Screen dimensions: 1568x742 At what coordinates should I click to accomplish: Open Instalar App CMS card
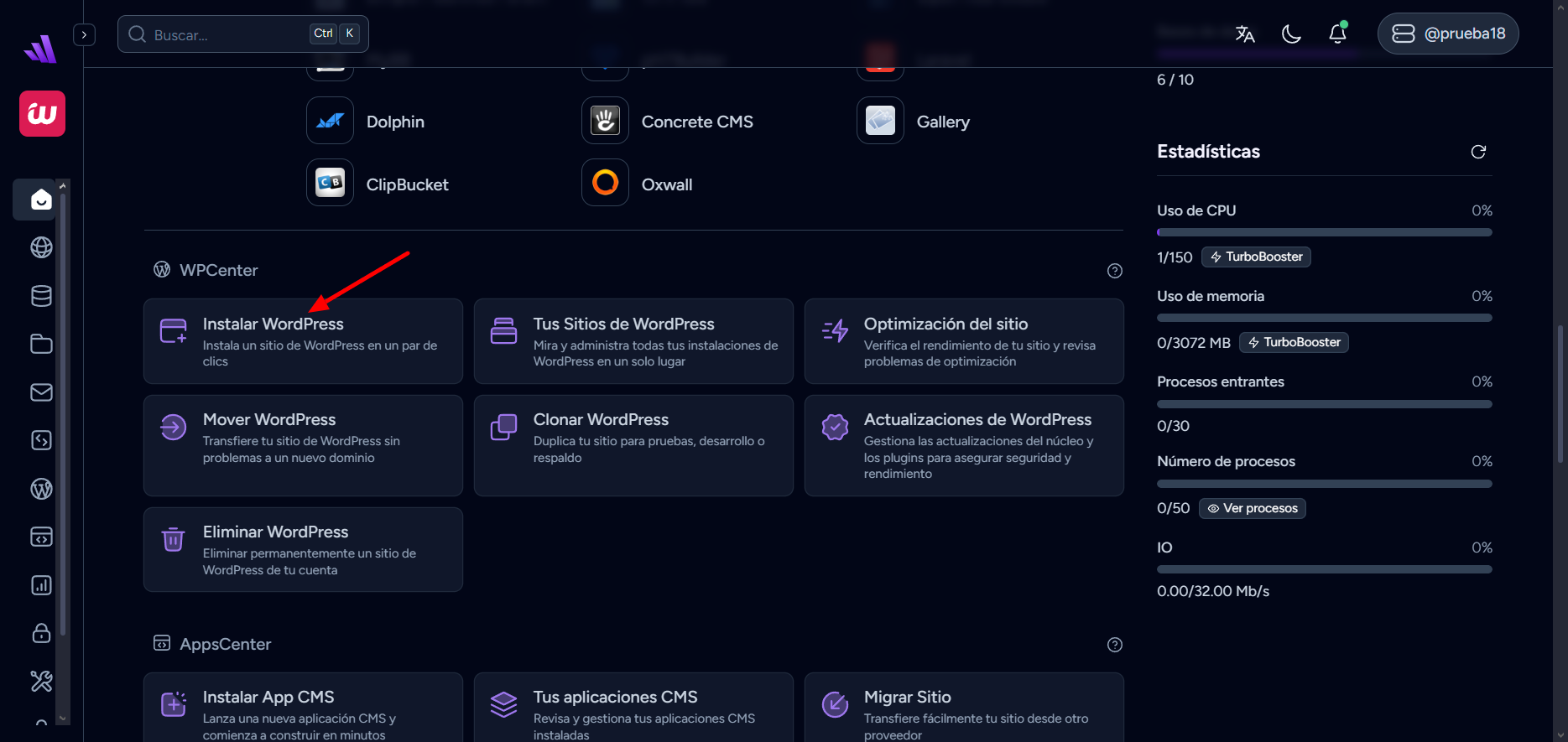pyautogui.click(x=303, y=708)
